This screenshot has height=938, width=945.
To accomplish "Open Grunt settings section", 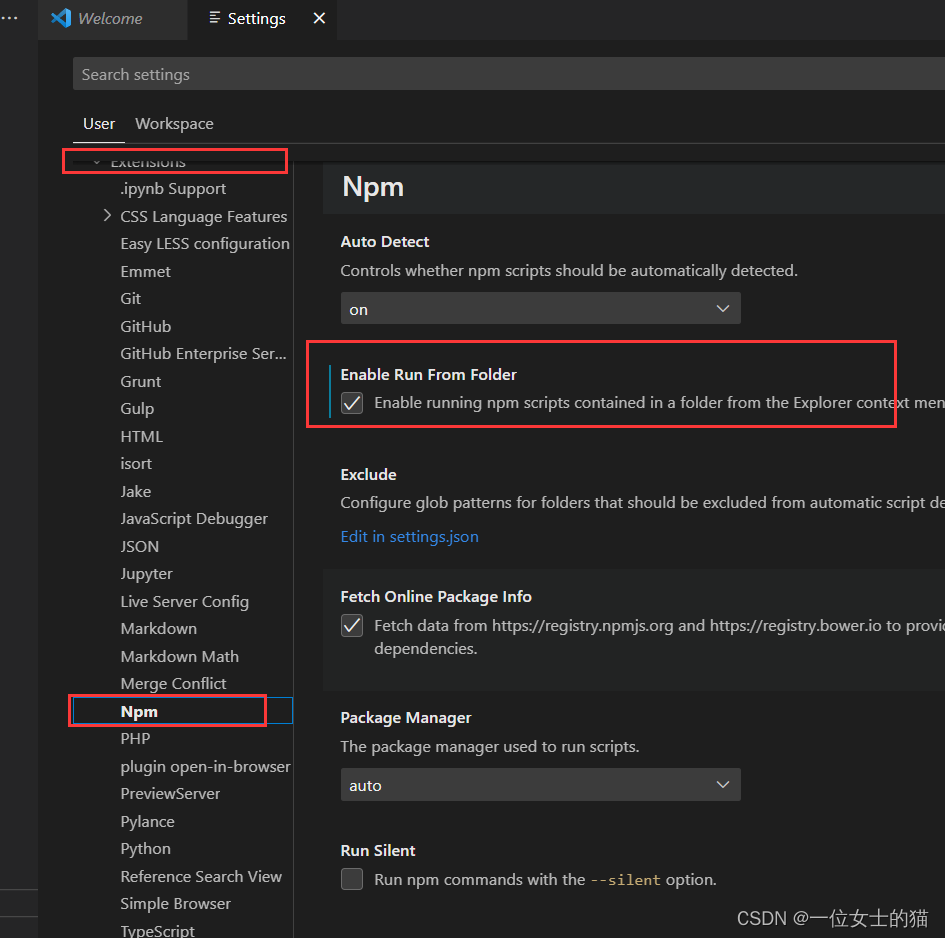I will point(140,382).
